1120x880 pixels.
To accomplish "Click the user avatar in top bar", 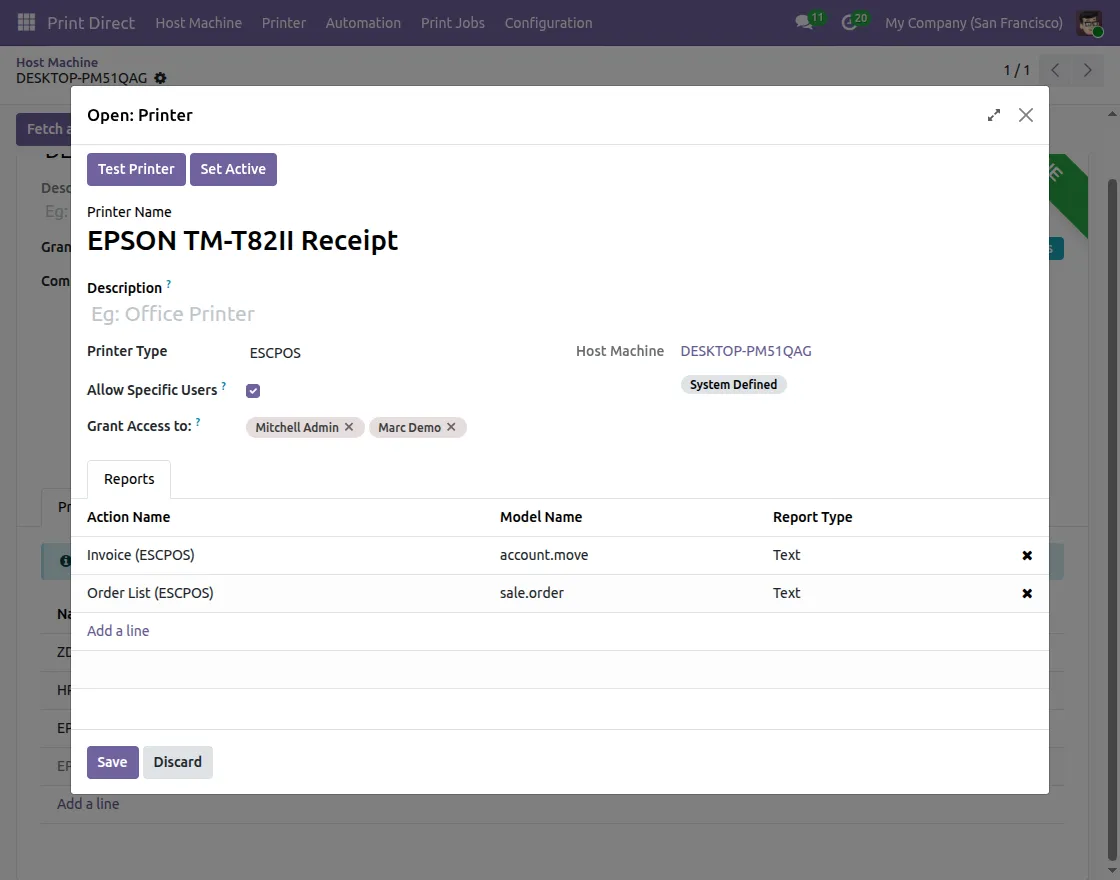I will click(x=1089, y=22).
